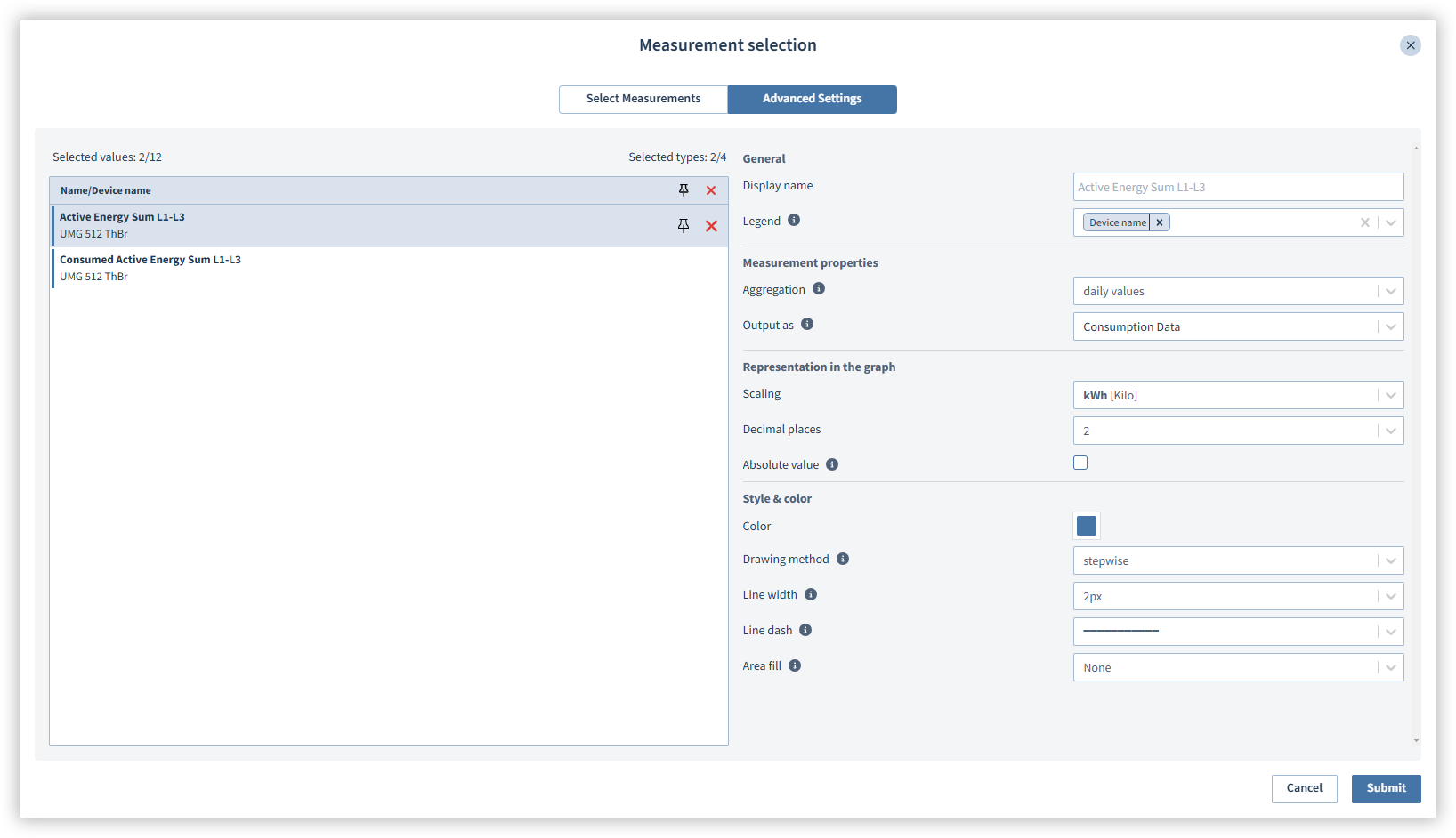Show the Legend info tooltip

[x=793, y=220]
